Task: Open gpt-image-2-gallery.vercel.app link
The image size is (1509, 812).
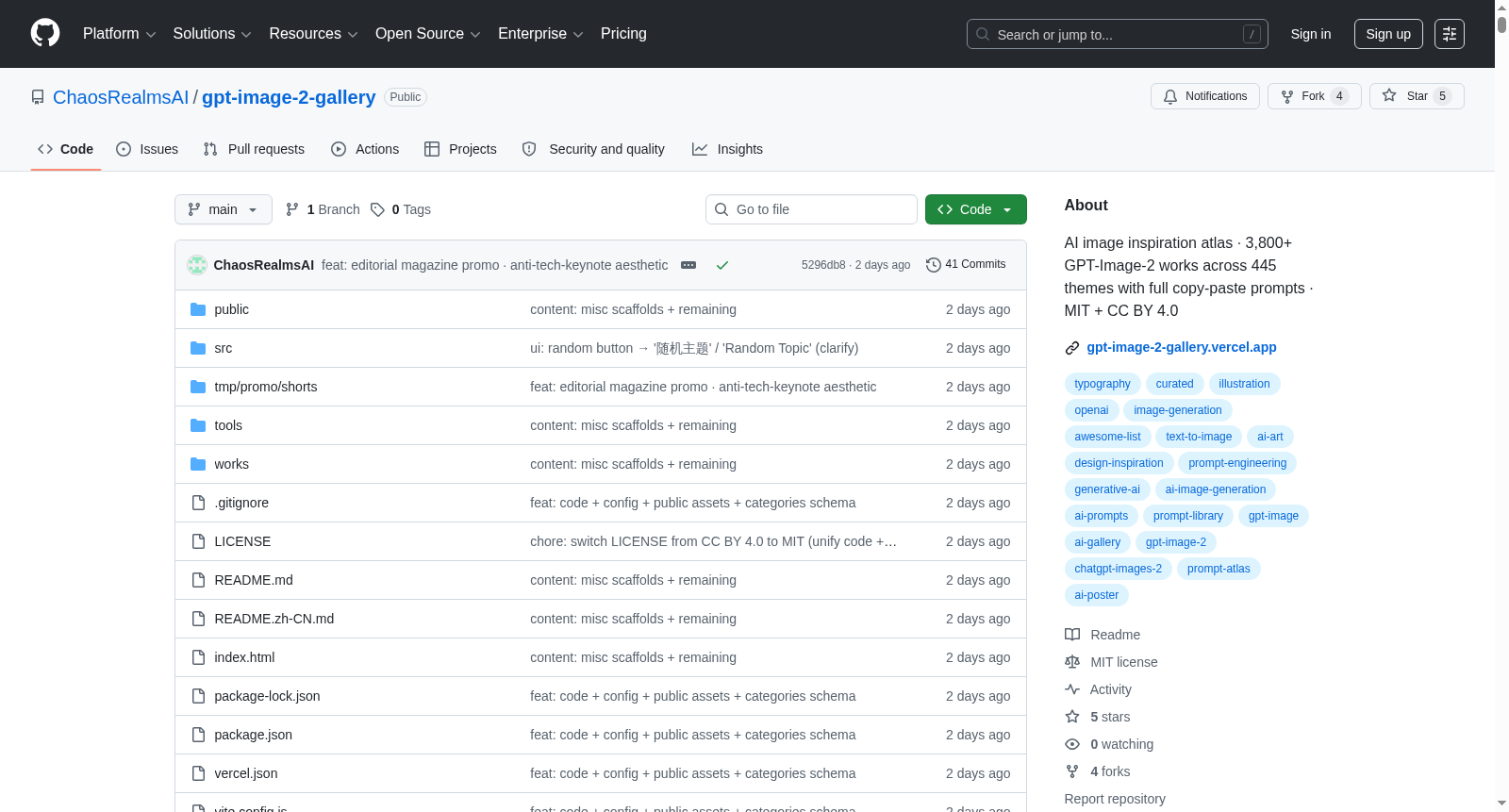Action: click(1182, 347)
